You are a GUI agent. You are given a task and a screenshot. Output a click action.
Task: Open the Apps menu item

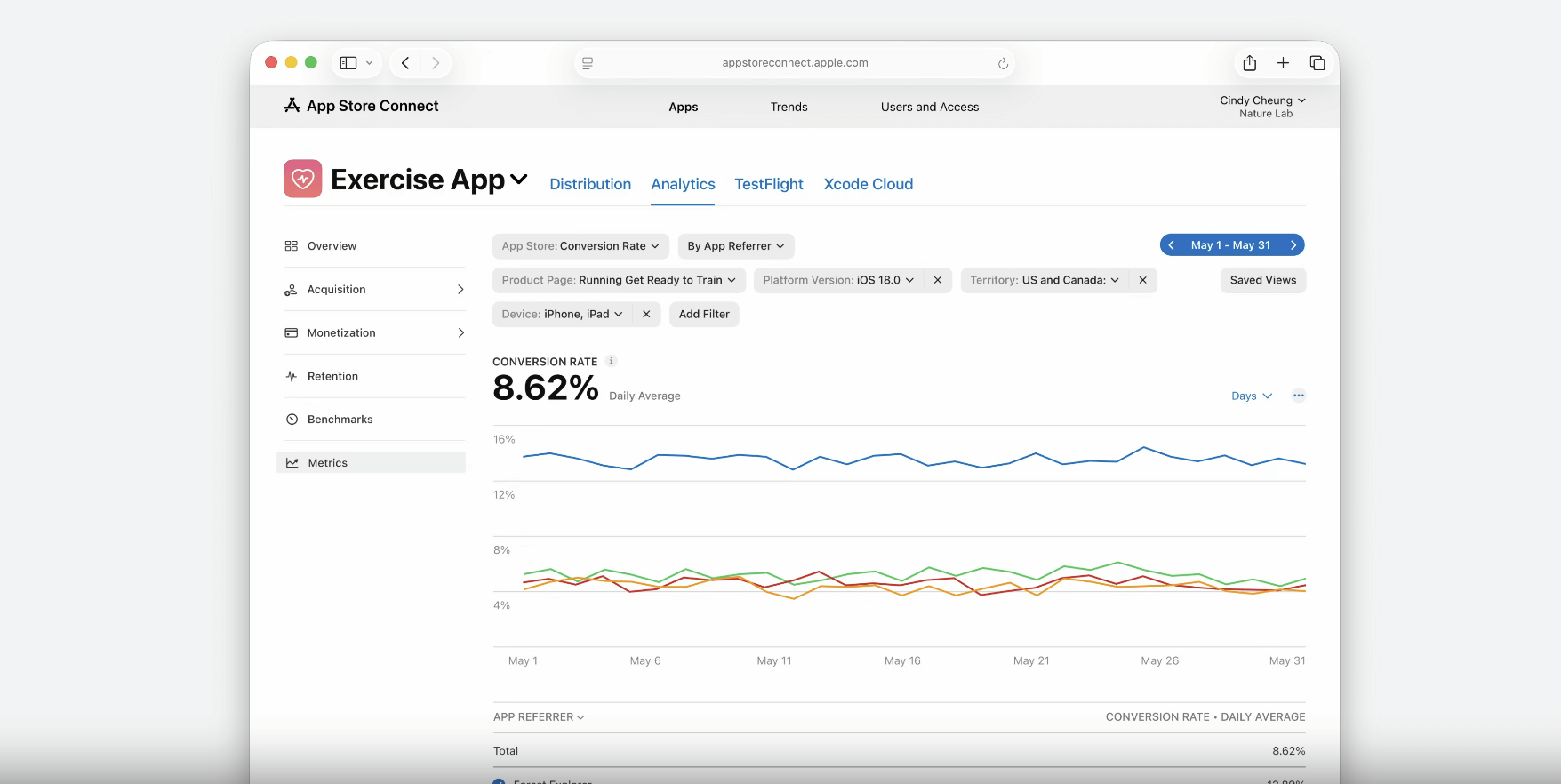point(684,107)
